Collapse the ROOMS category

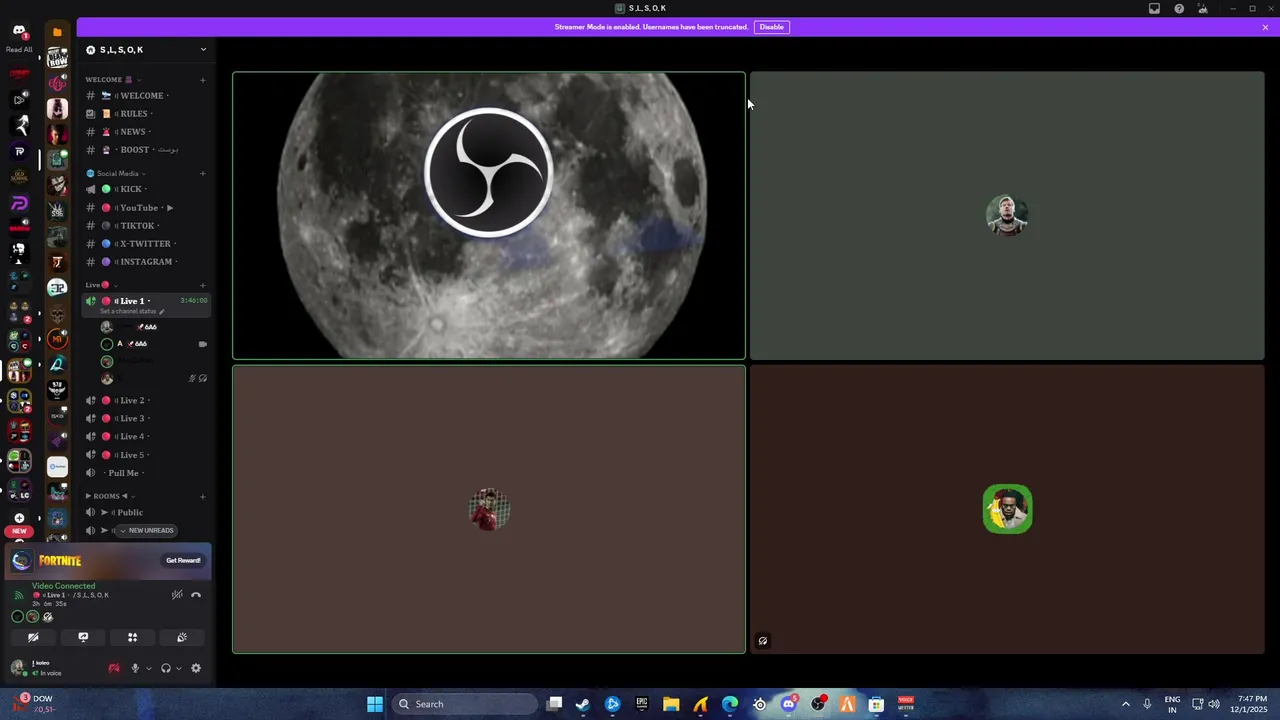(x=108, y=496)
